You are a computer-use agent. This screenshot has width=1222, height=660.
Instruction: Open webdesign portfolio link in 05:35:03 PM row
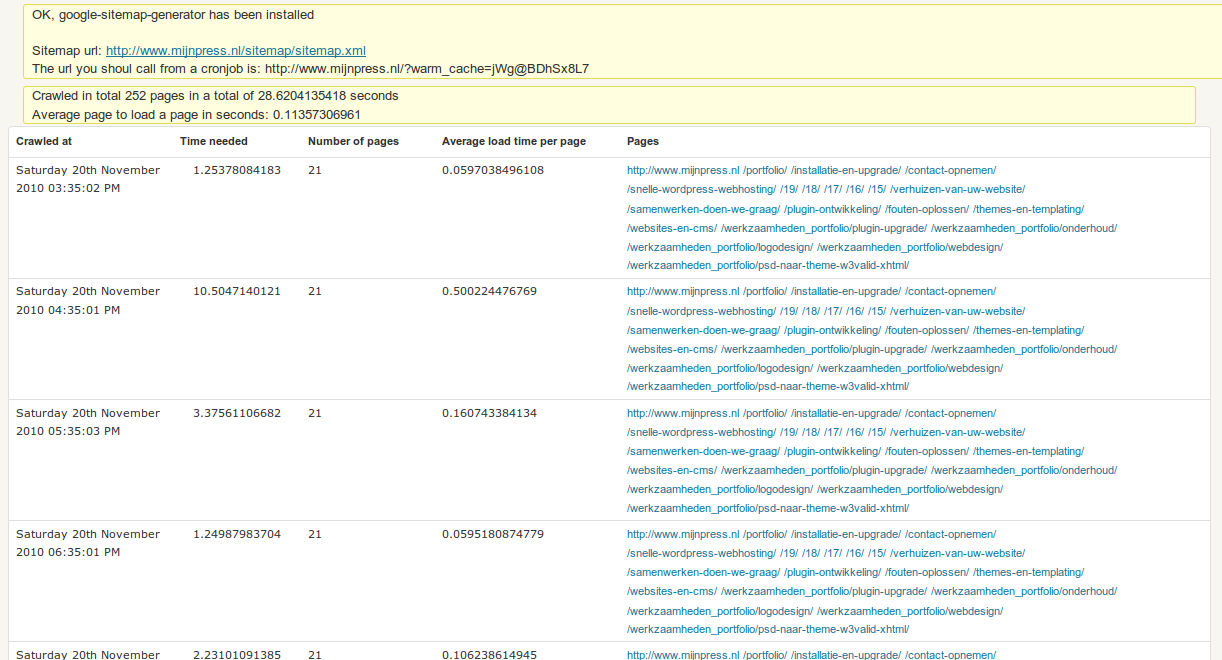click(x=910, y=489)
